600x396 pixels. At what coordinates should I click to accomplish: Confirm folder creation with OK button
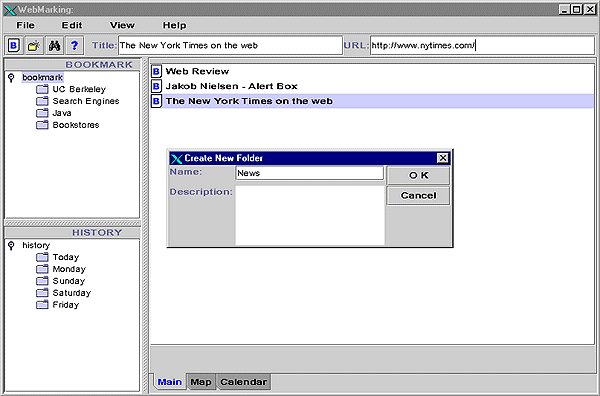[419, 175]
